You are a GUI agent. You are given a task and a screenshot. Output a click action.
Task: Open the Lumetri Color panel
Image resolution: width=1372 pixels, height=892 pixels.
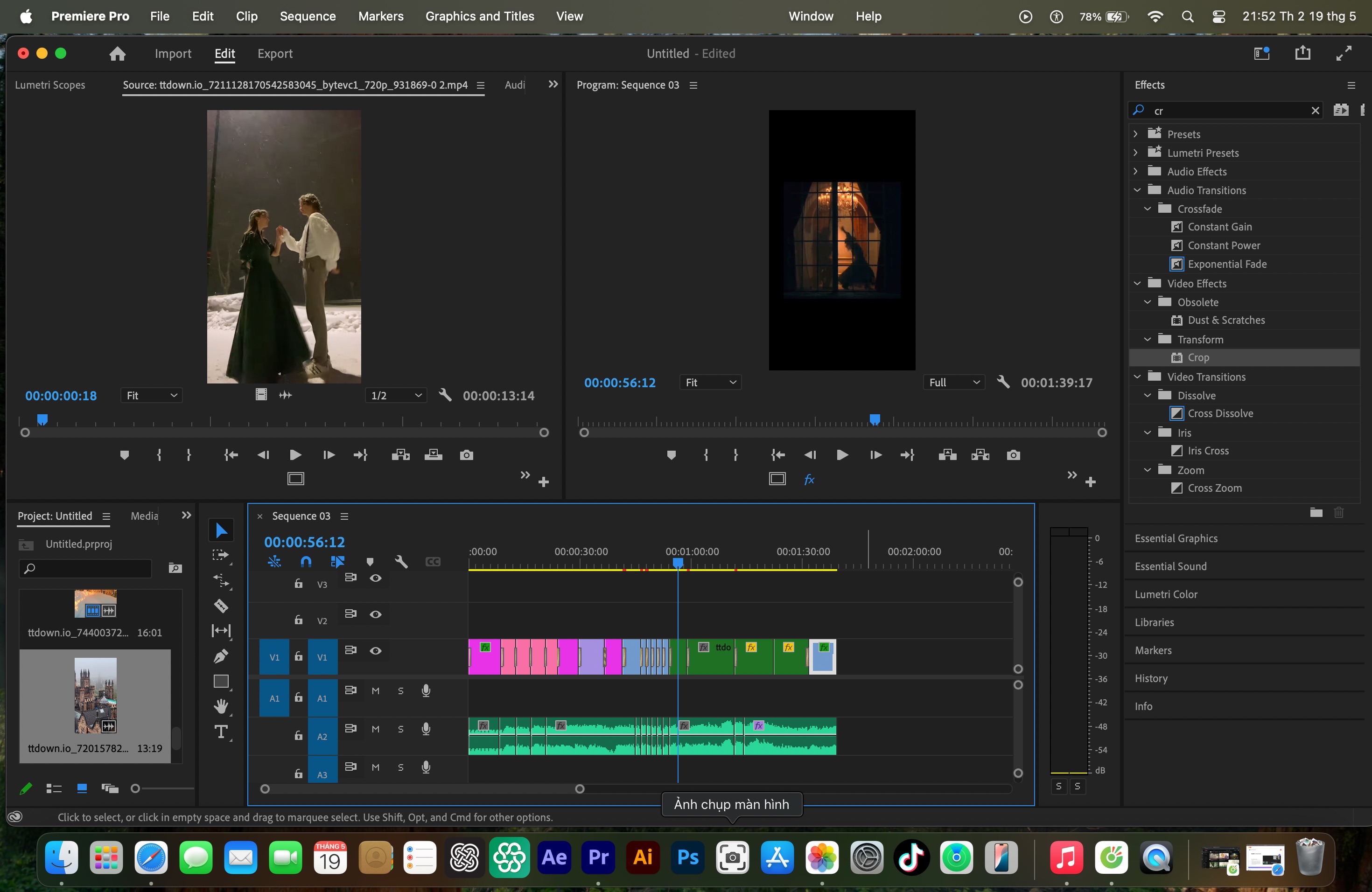click(x=1166, y=594)
